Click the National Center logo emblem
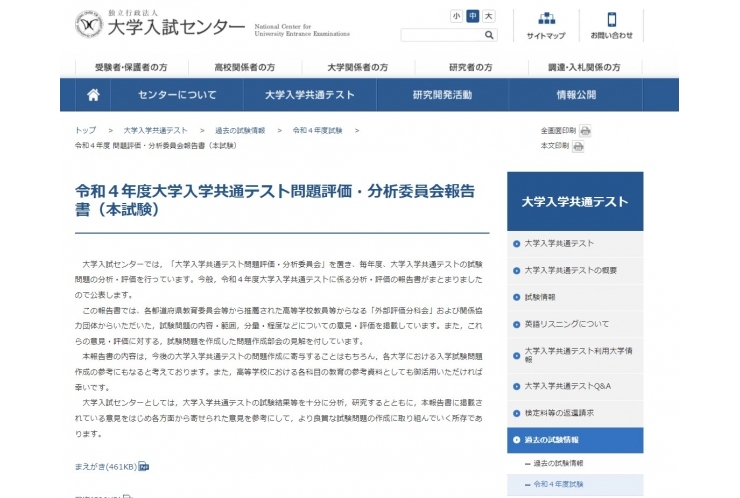The image size is (740, 498). tap(89, 24)
